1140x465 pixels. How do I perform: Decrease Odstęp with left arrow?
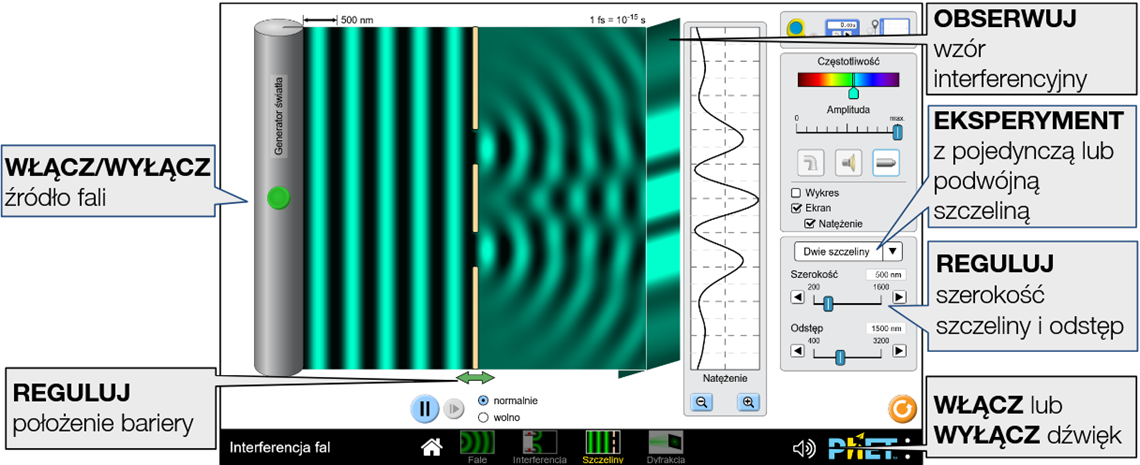[x=797, y=351]
